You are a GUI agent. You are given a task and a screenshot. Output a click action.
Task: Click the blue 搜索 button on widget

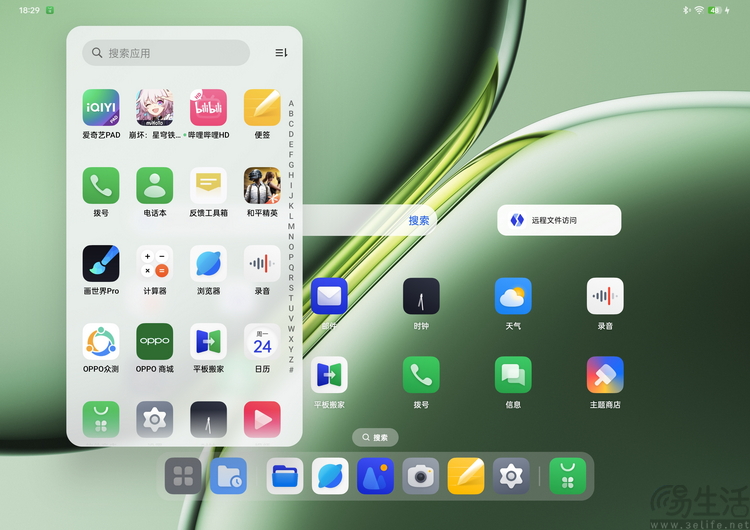[419, 221]
